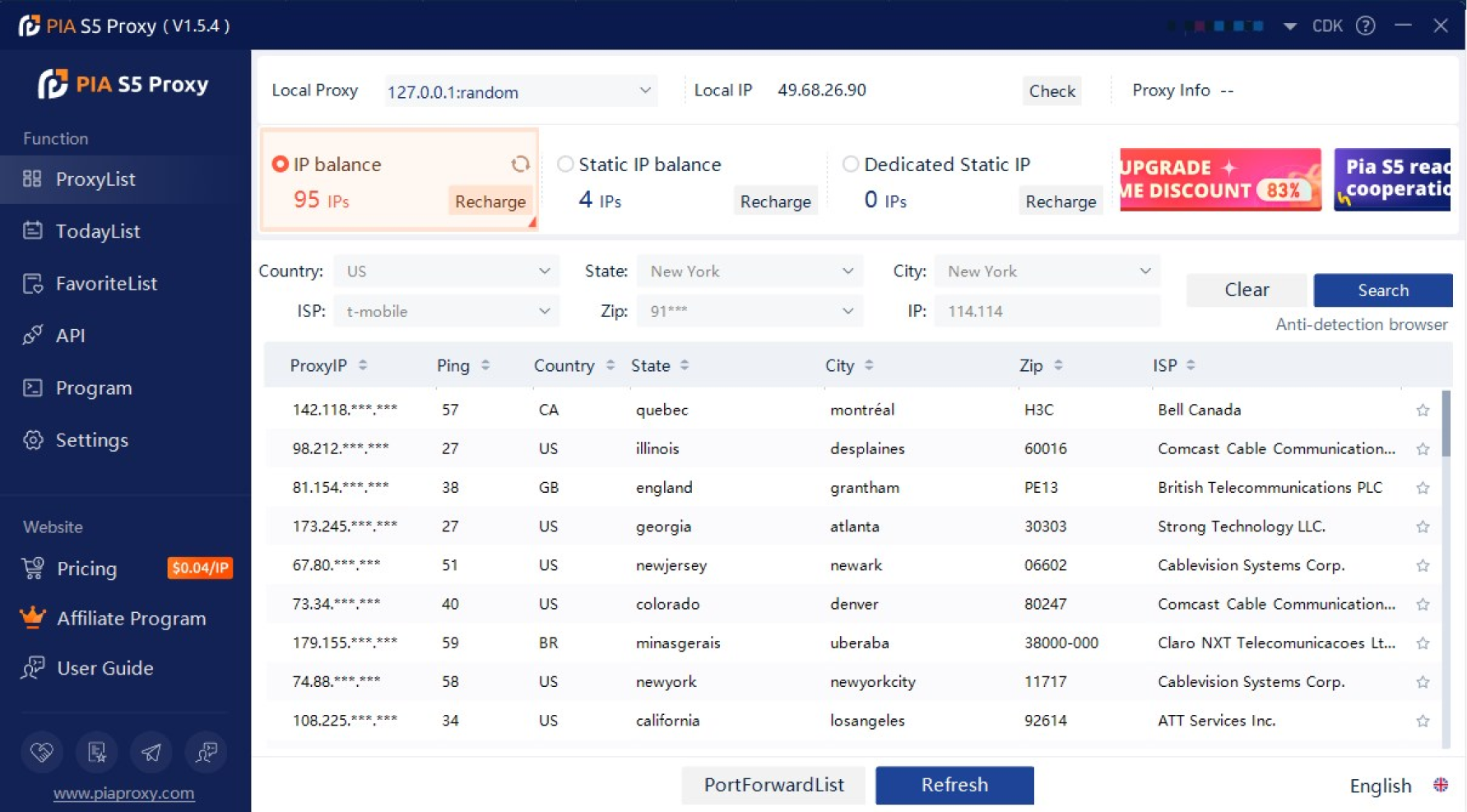Open the State dropdown
This screenshot has height=812, width=1467.
[750, 271]
